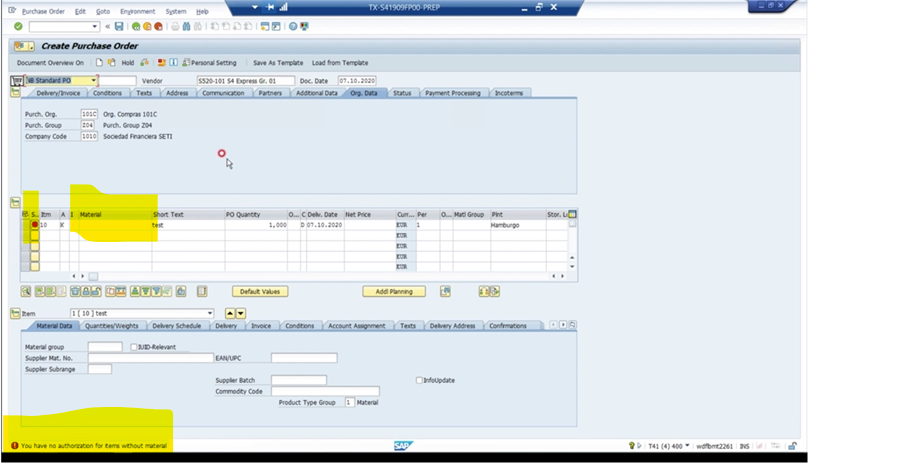Switch to the Delivery/Invoice header tab
Screen dimensions: 906x464
point(58,93)
